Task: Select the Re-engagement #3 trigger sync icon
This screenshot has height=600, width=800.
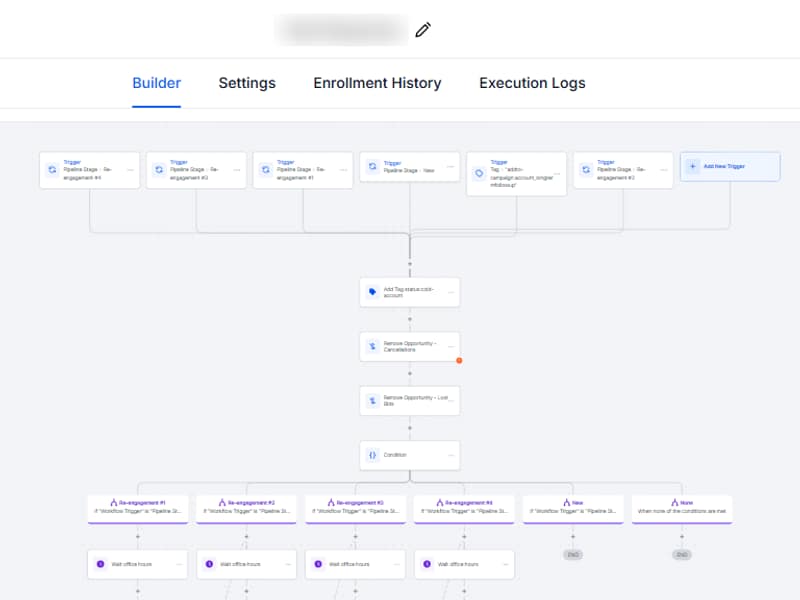Action: click(159, 170)
